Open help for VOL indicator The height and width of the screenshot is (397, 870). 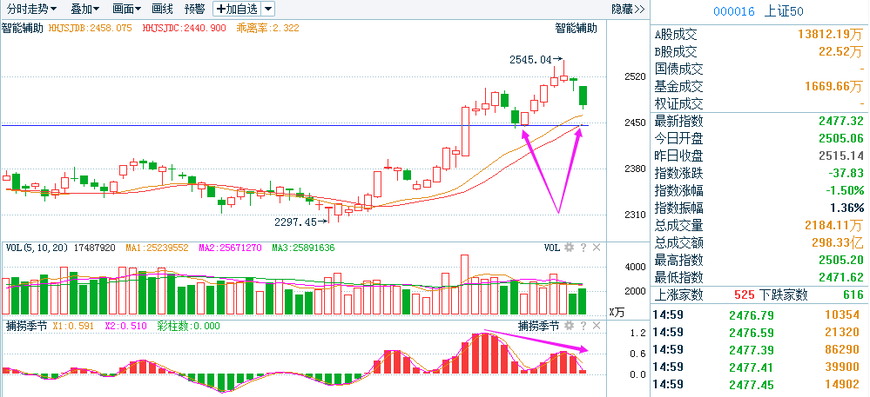coord(583,247)
